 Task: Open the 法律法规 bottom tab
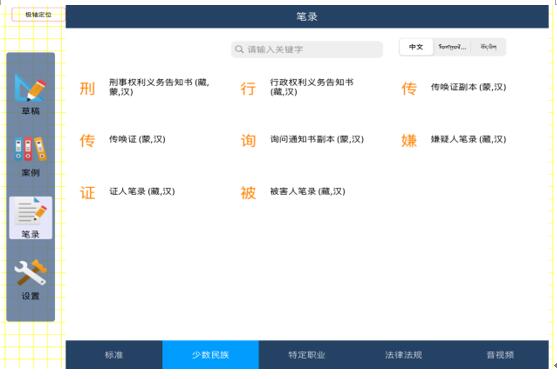404,354
